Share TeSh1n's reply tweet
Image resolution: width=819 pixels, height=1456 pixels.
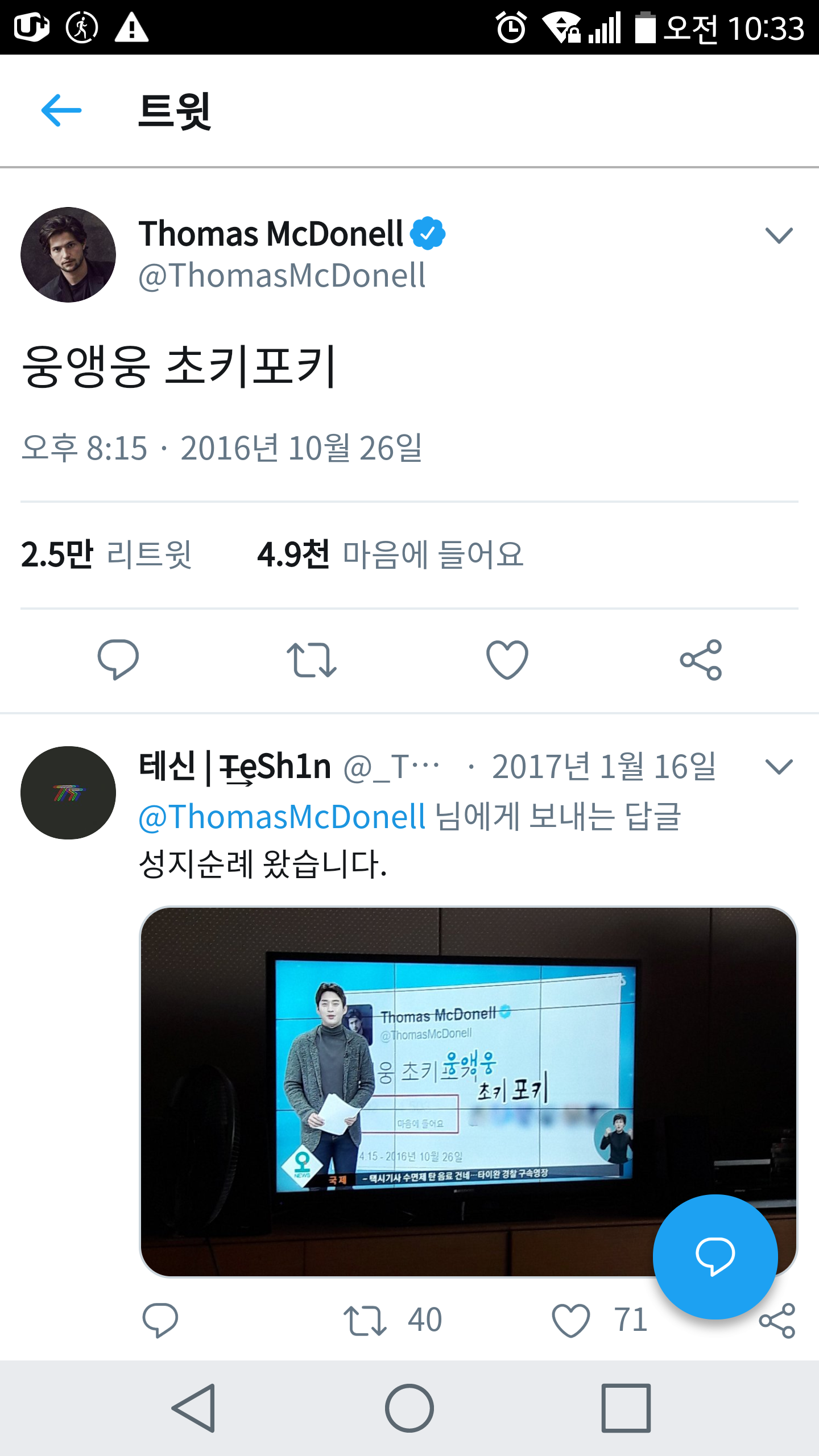[x=777, y=1320]
